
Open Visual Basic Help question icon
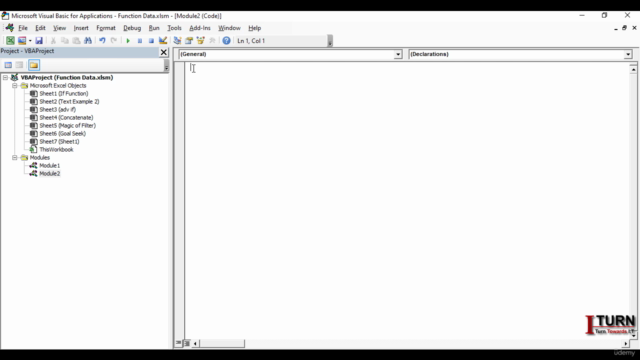227,40
